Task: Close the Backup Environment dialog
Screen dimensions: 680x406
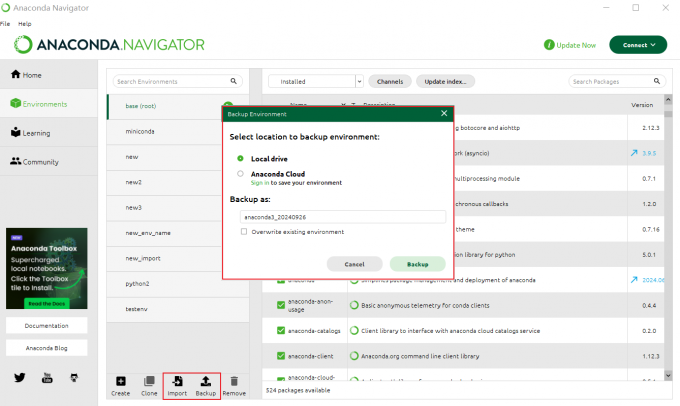Action: point(444,113)
